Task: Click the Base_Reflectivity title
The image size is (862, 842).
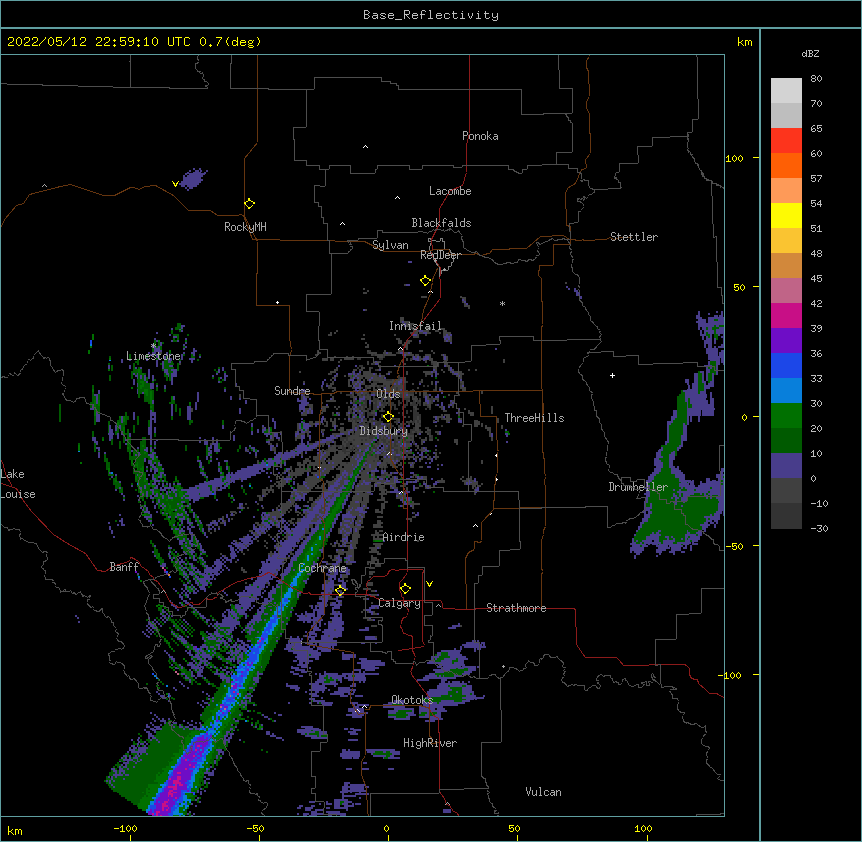Action: tap(431, 15)
